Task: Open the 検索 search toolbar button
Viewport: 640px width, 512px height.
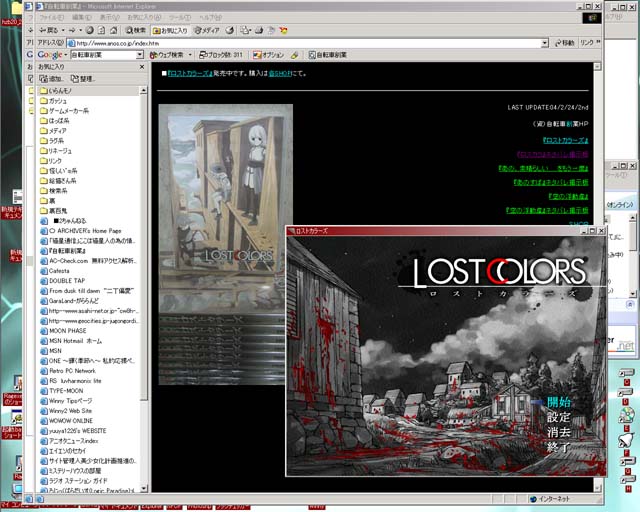Action: (x=136, y=30)
